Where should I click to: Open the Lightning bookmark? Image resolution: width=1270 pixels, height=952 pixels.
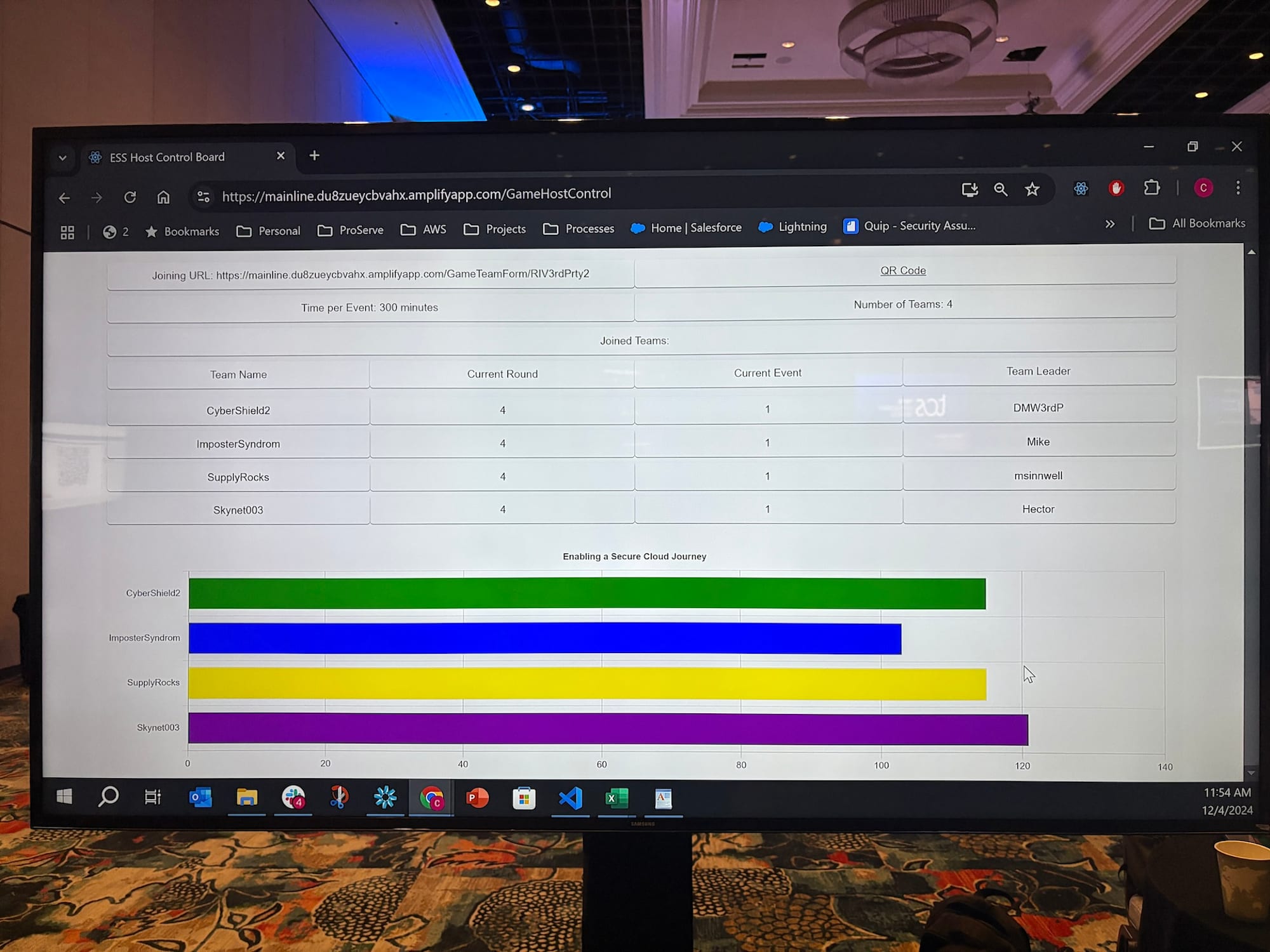click(x=793, y=227)
